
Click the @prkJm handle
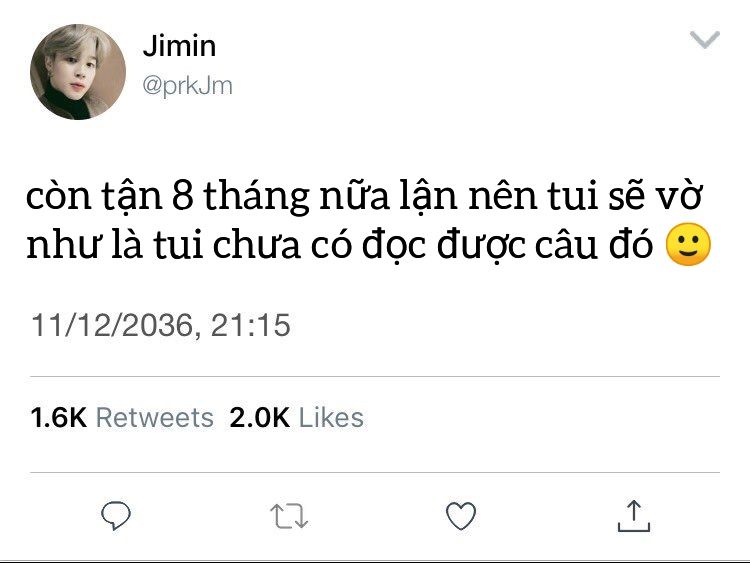point(188,86)
